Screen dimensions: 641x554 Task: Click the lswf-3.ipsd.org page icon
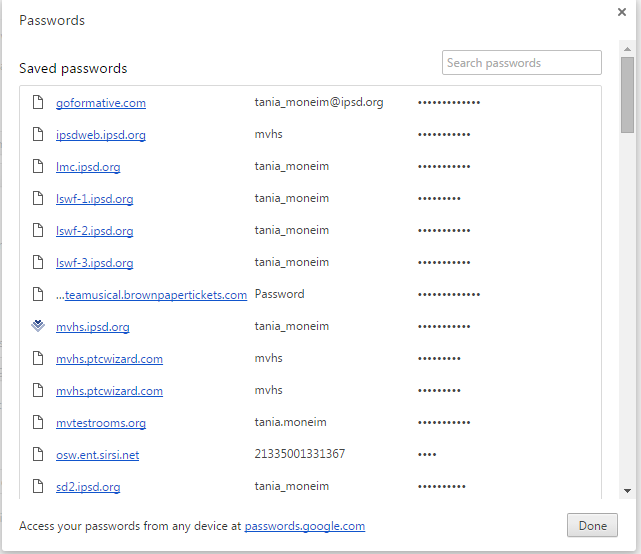coord(38,262)
